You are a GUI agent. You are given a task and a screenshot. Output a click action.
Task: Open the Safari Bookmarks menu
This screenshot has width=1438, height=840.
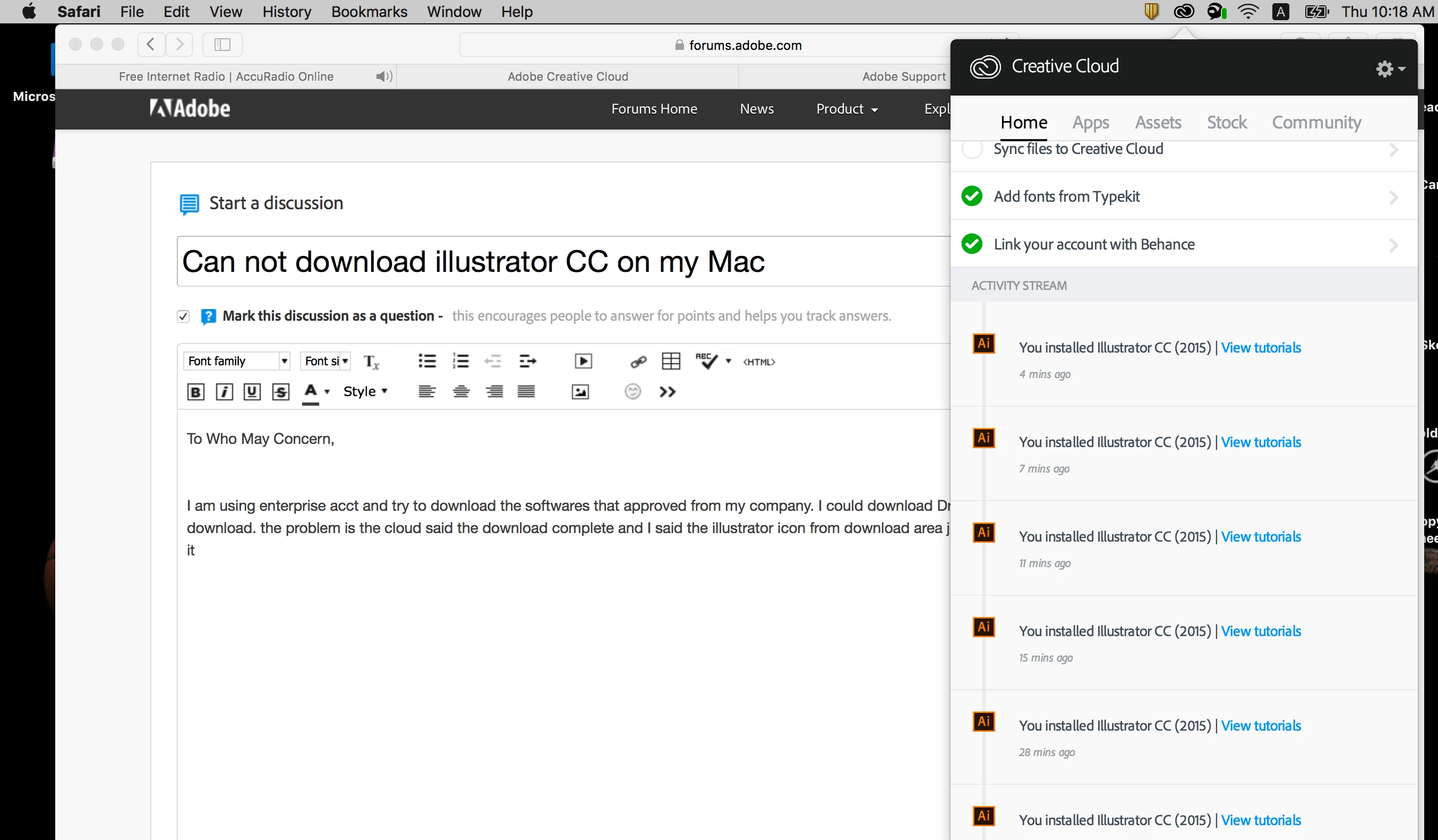tap(369, 11)
